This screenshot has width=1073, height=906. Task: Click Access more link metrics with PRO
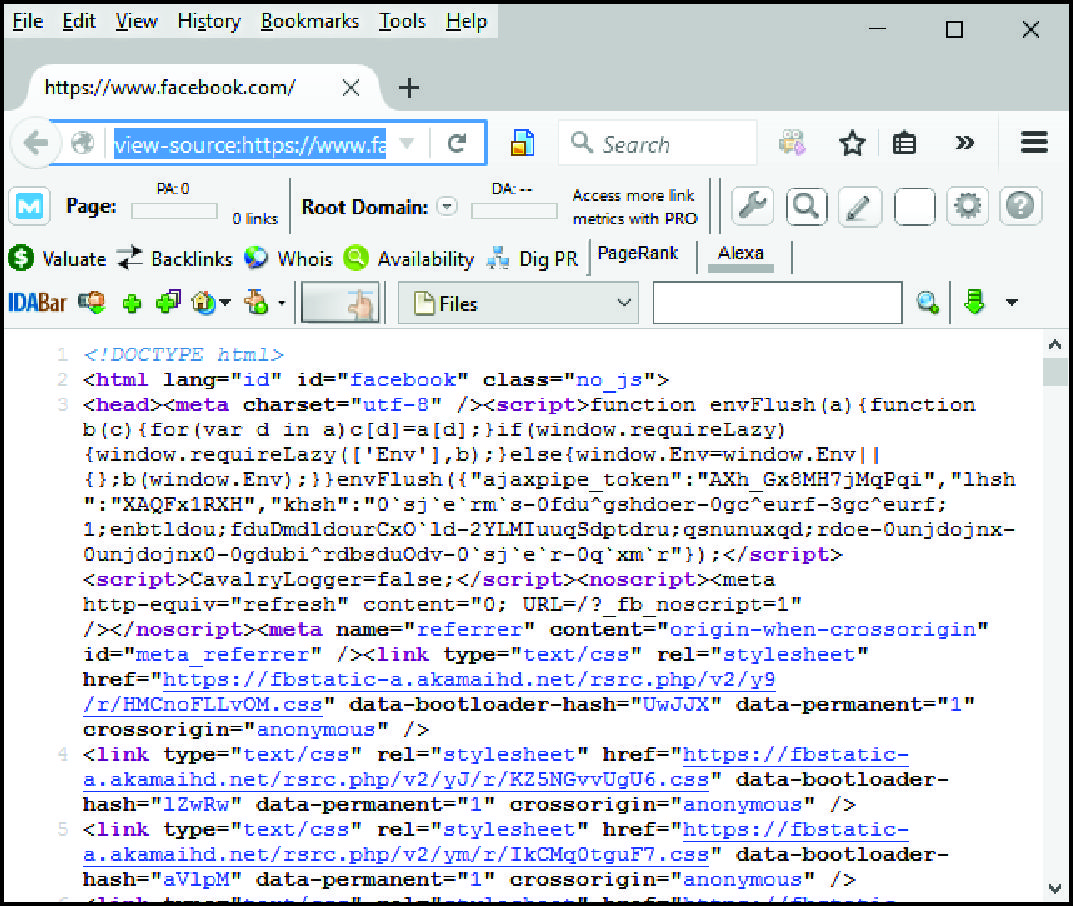[634, 207]
